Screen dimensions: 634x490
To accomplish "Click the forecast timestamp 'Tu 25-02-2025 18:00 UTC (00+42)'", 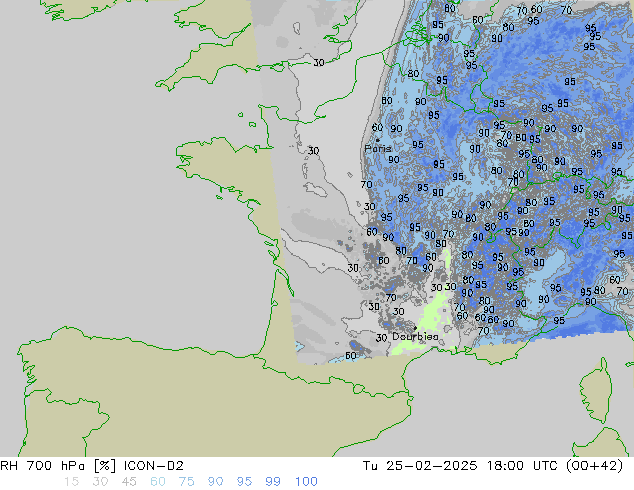I will click(x=493, y=466).
